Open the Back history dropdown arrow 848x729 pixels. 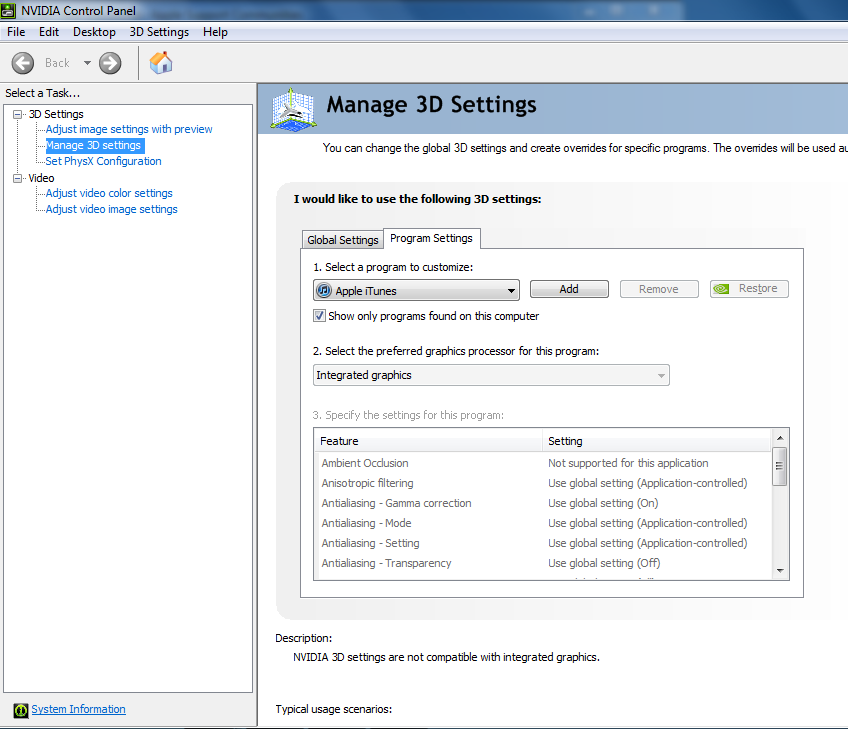tap(87, 63)
